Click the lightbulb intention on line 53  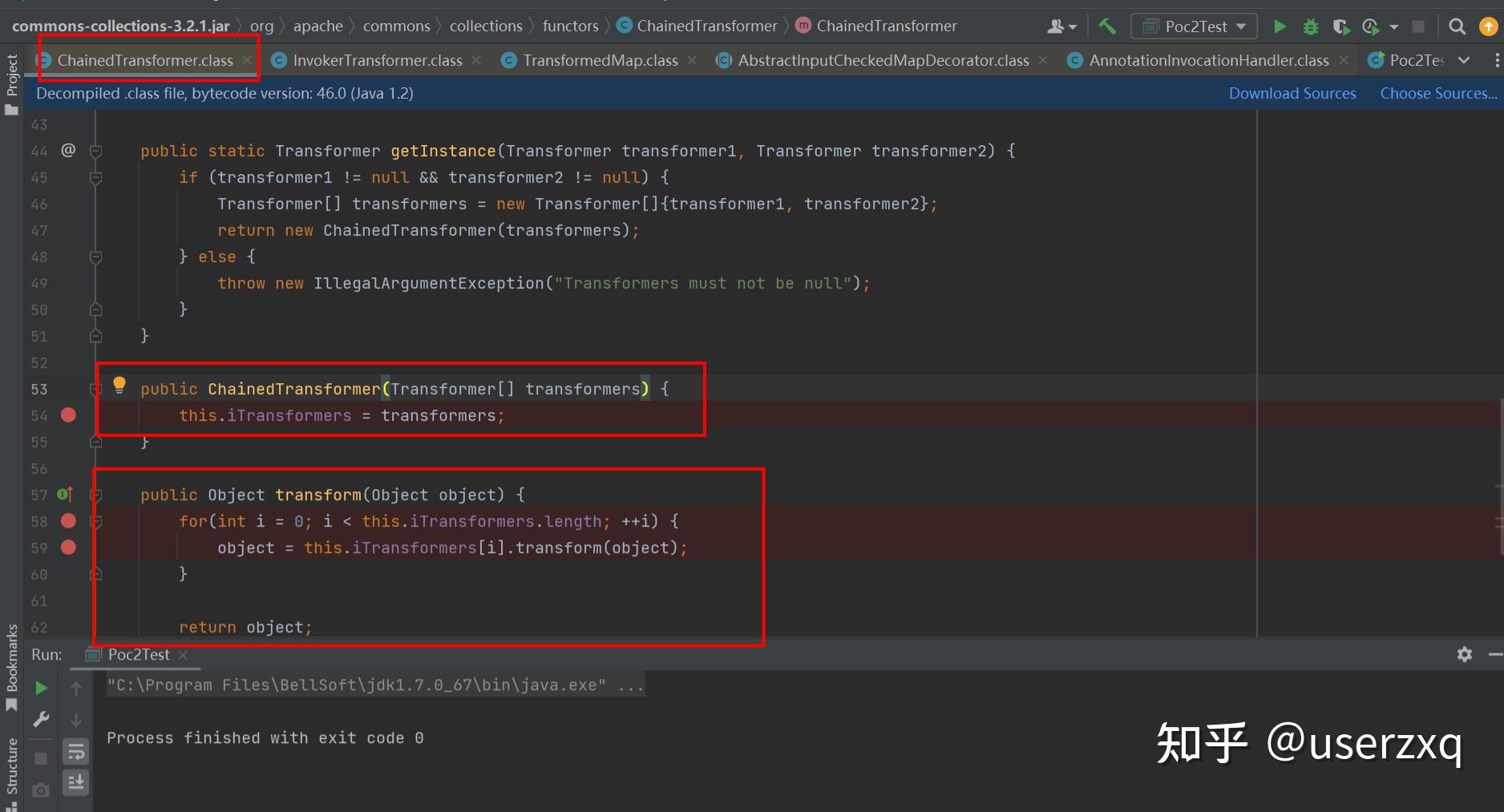[x=119, y=385]
